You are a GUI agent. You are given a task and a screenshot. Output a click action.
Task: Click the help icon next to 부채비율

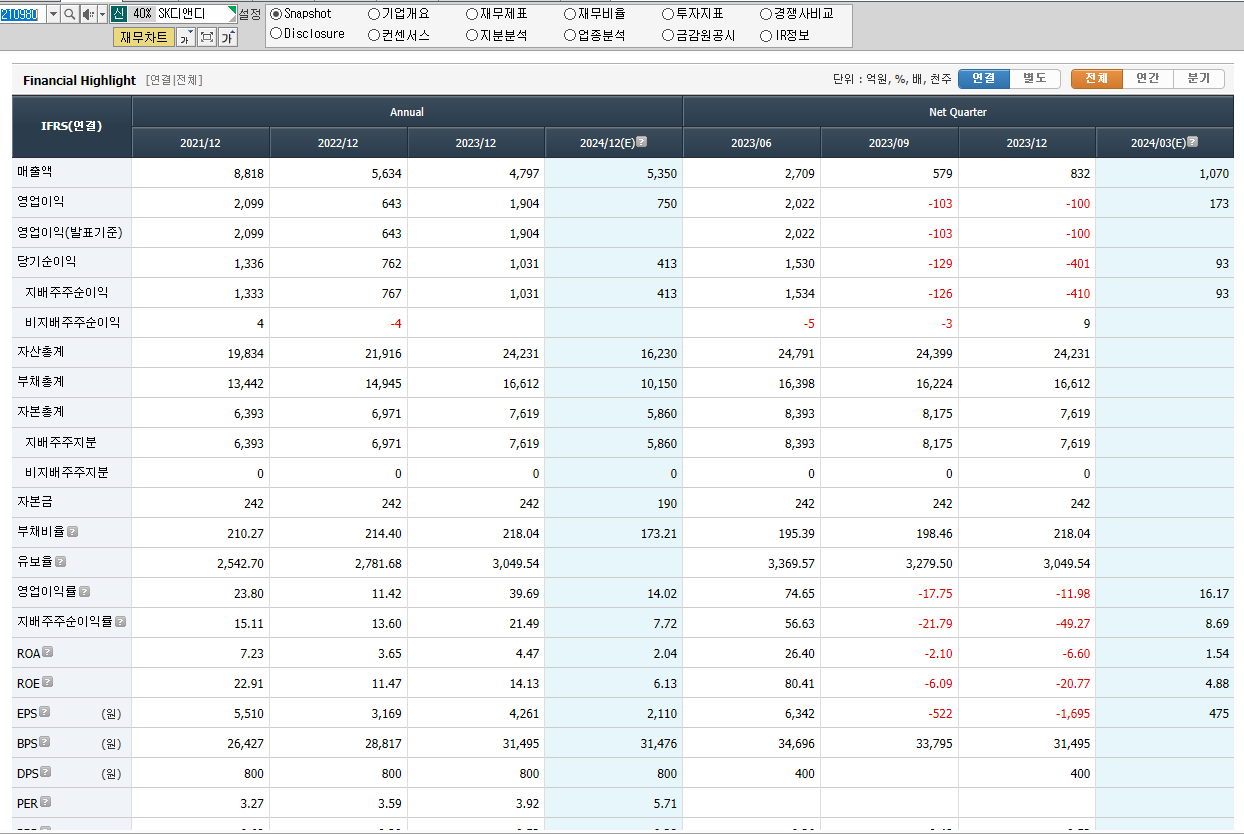point(73,532)
